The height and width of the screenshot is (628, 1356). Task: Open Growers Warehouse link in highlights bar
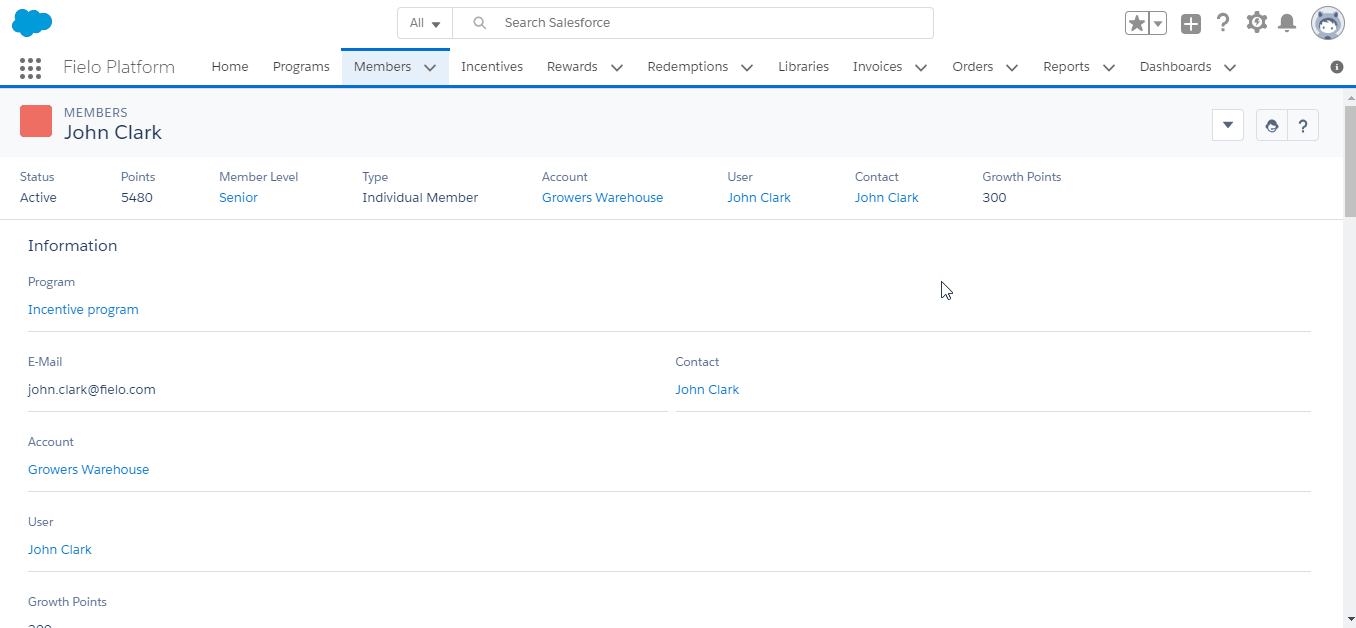click(x=602, y=198)
